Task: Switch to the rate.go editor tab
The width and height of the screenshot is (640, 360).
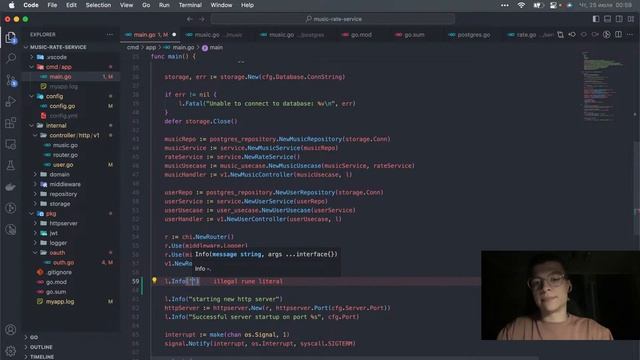Action: pos(527,35)
